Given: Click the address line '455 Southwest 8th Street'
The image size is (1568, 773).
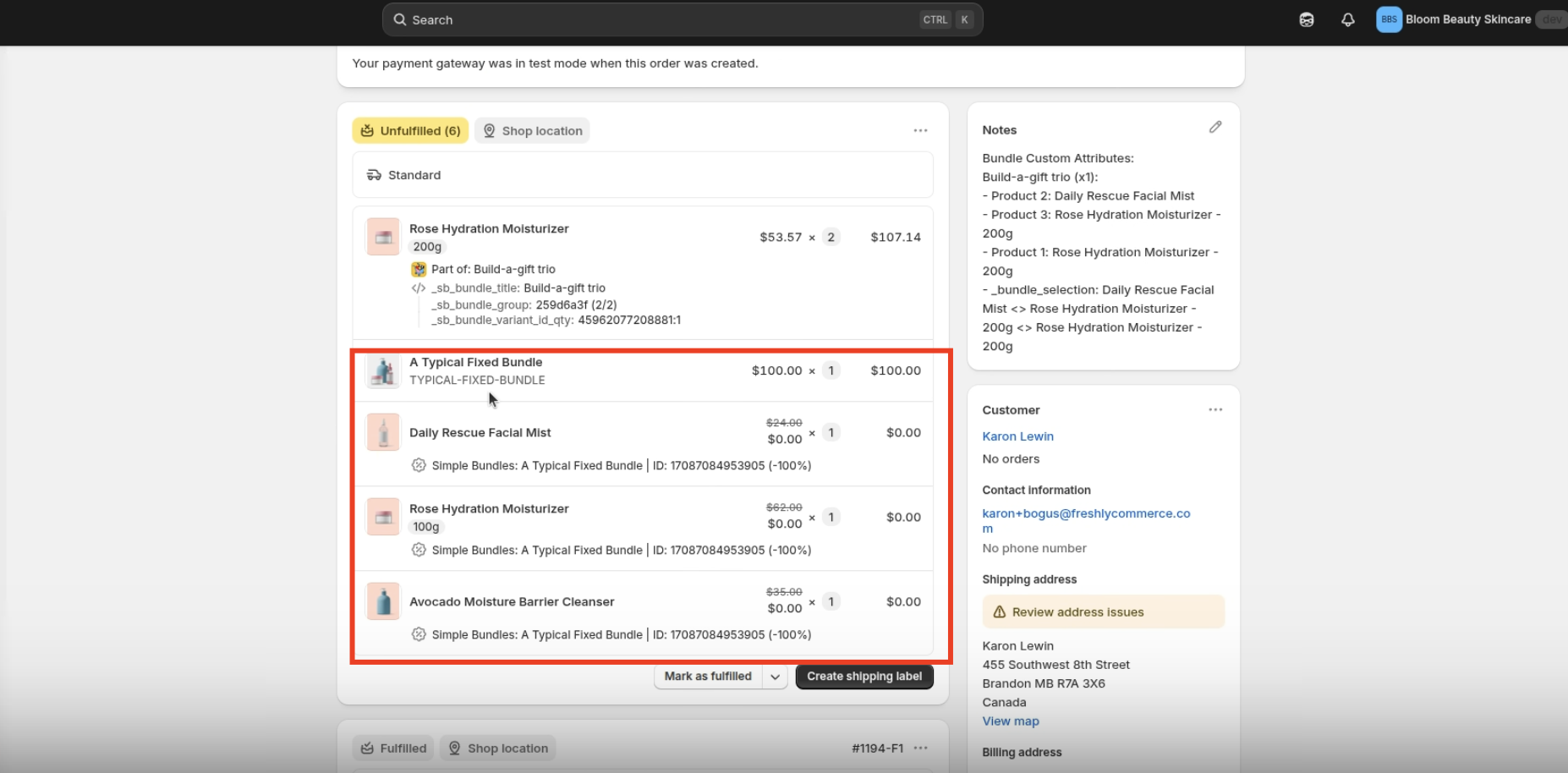Looking at the screenshot, I should [x=1055, y=665].
